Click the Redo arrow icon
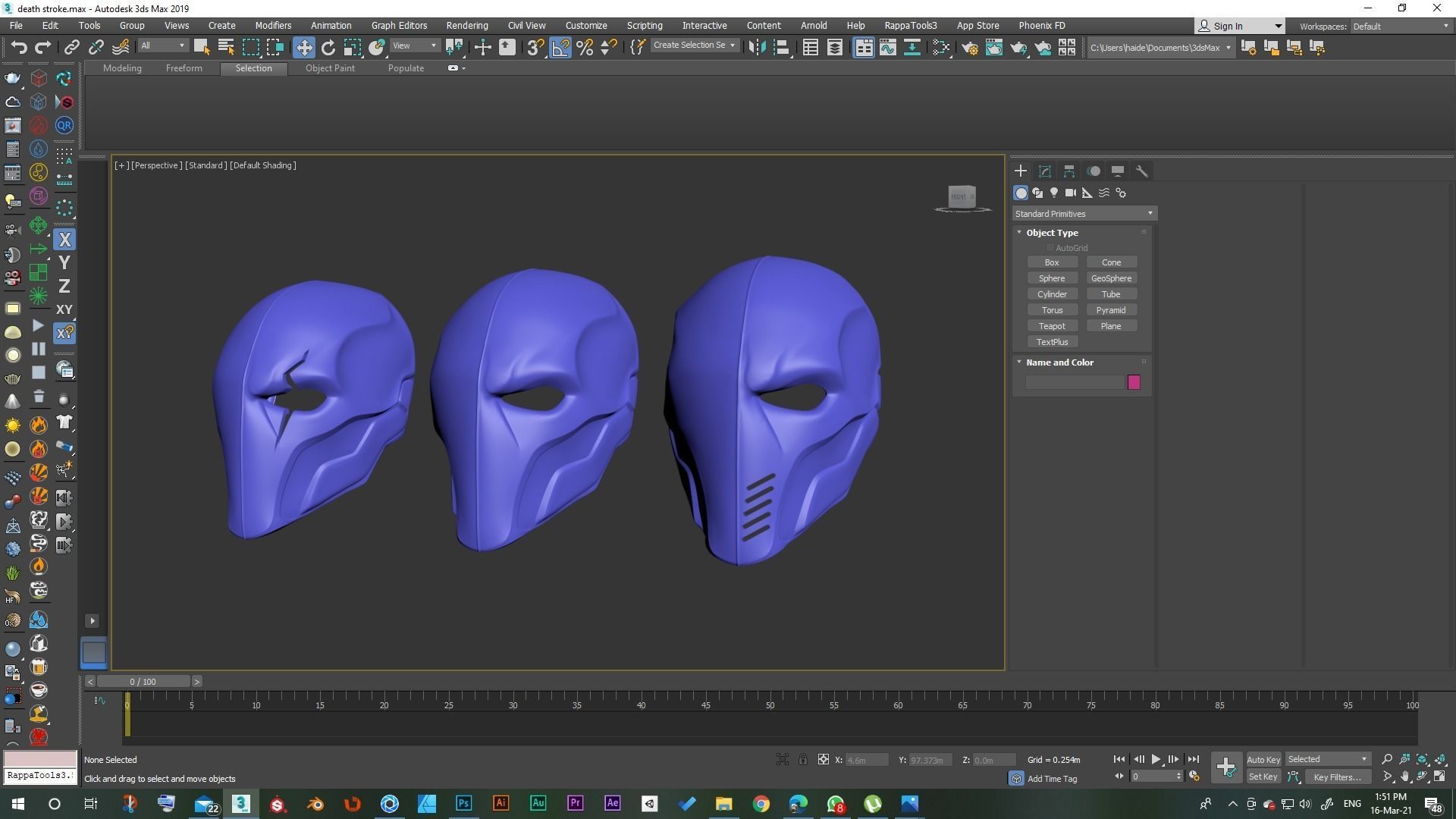 tap(43, 47)
